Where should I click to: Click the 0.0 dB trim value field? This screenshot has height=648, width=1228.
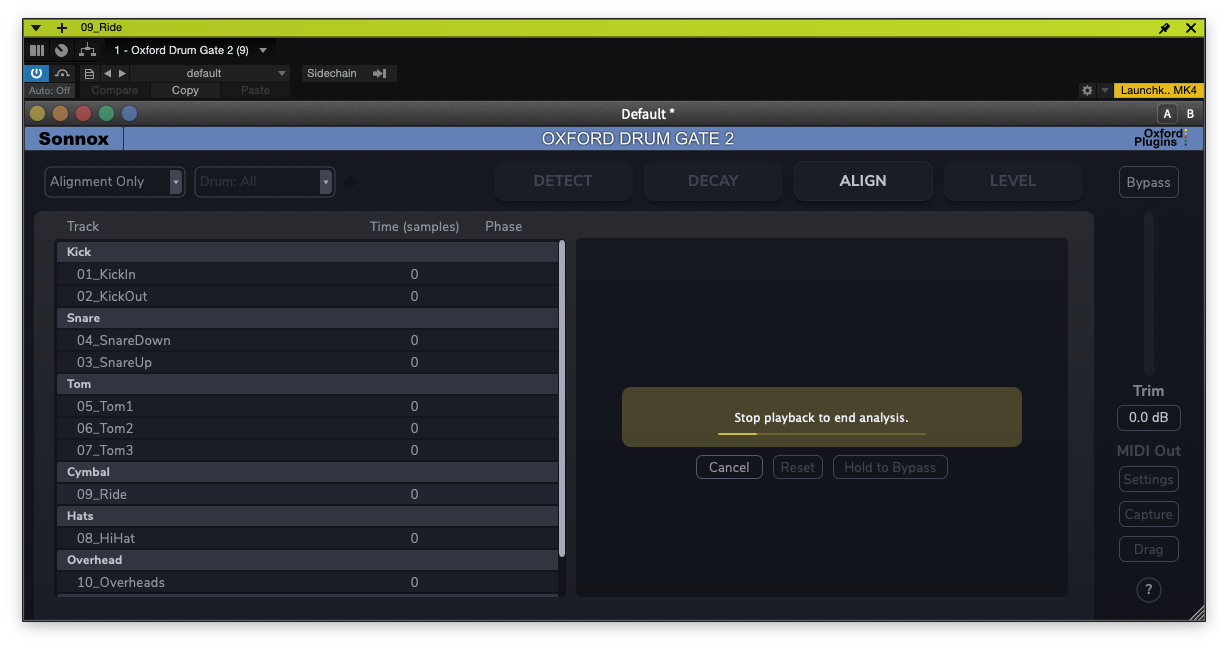1149,417
